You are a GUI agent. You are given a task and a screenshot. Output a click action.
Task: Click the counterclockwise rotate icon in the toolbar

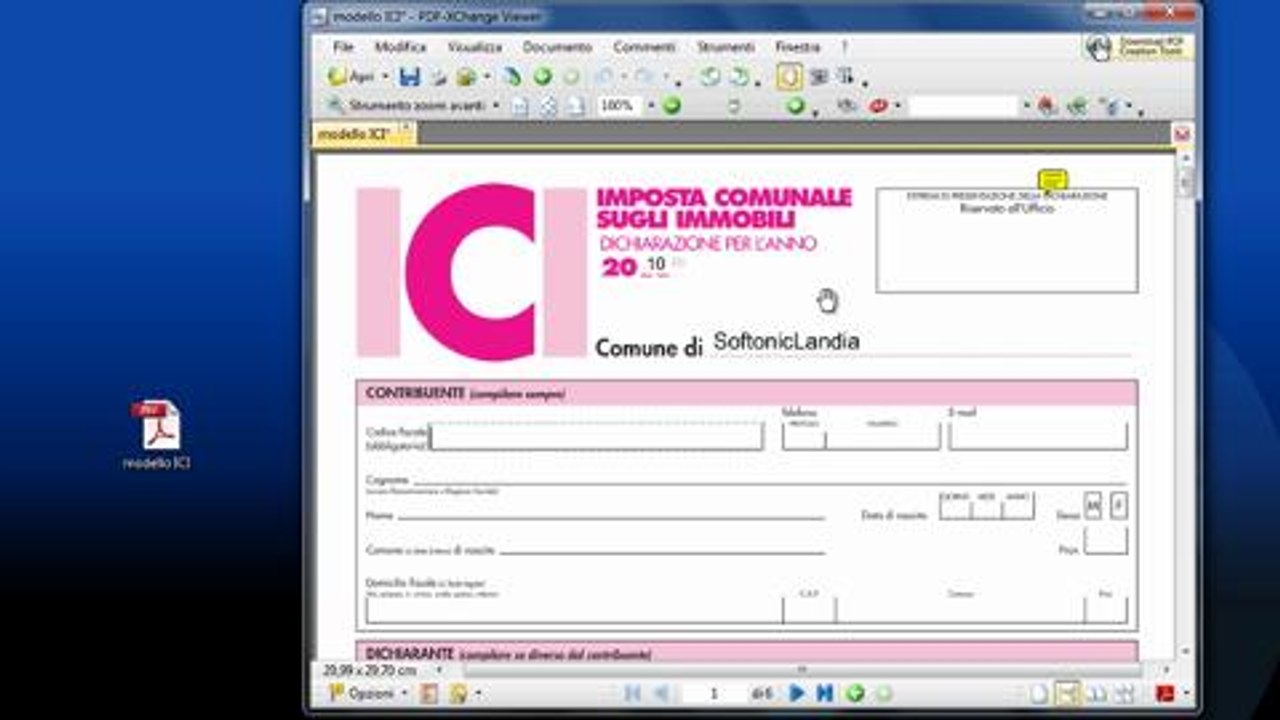click(x=710, y=77)
